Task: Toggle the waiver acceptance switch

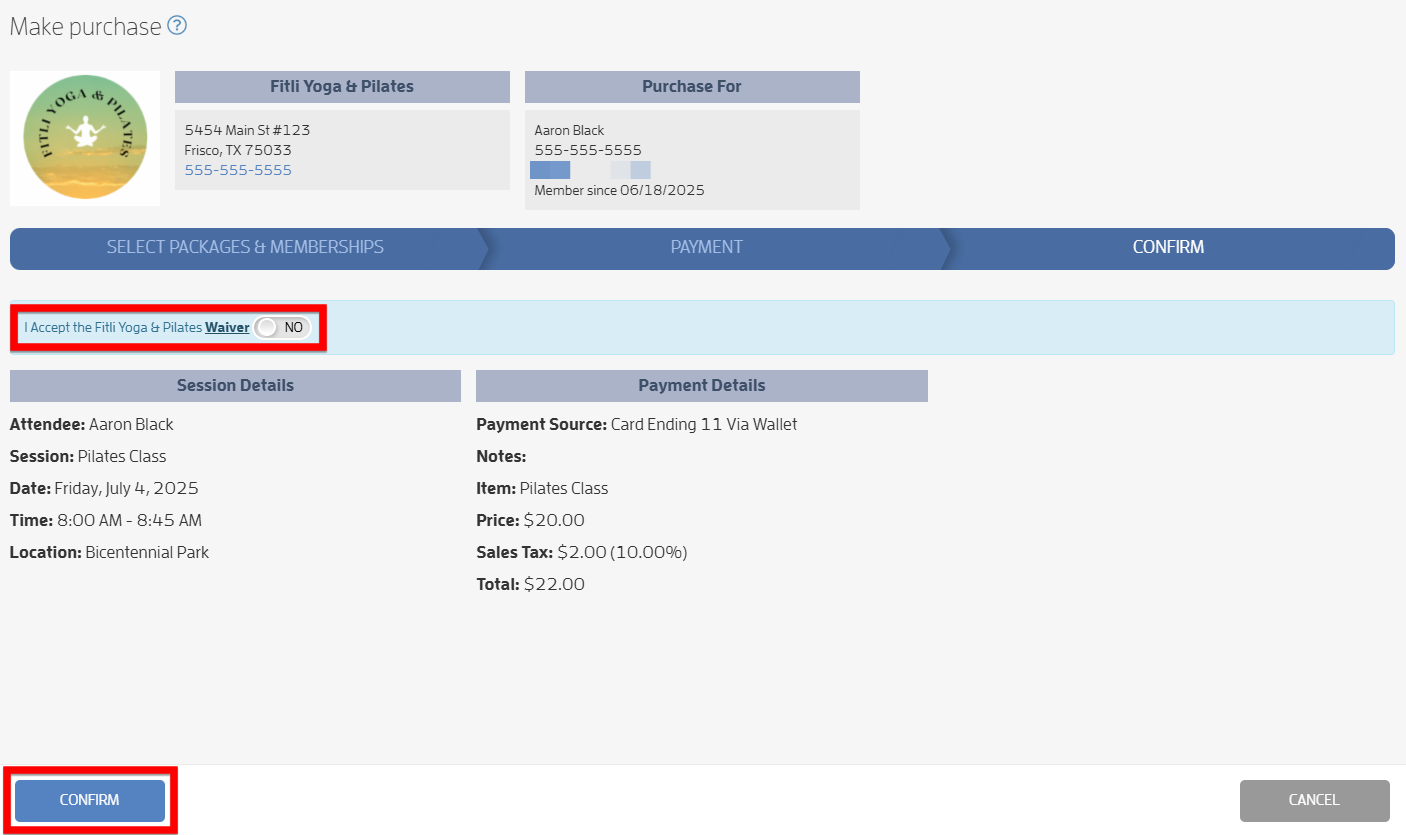Action: (282, 327)
